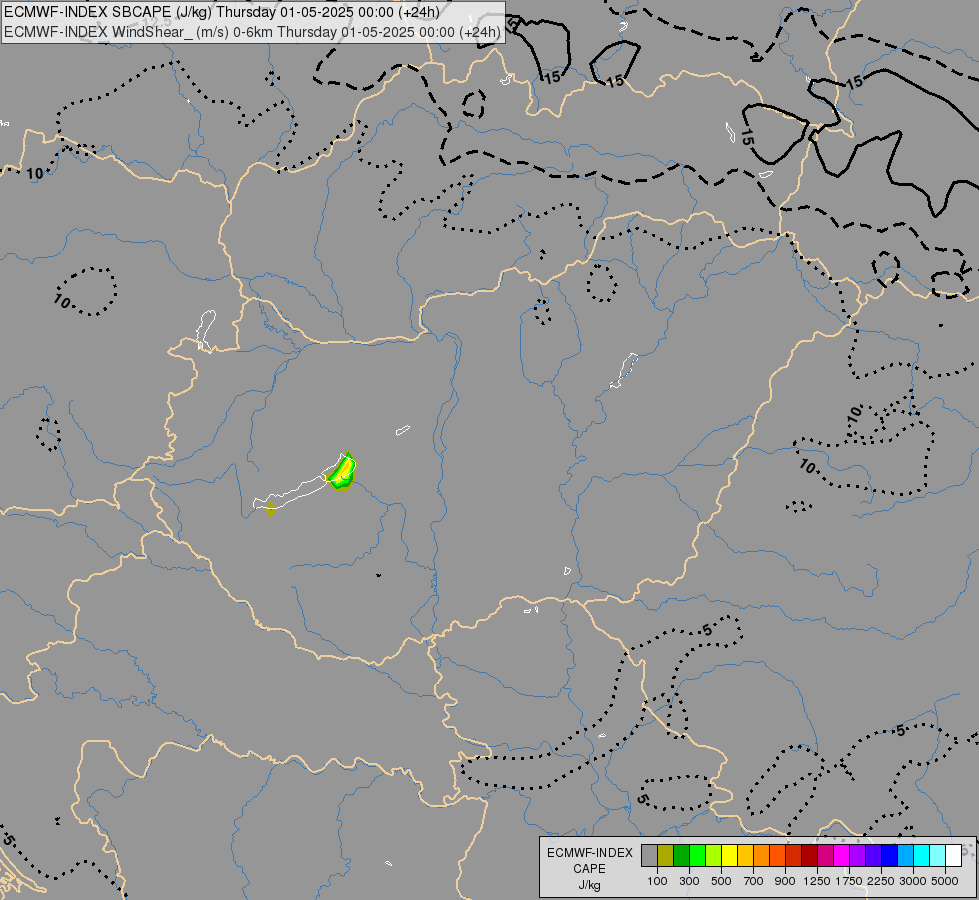Click the pale cyan swatch before 5000
Viewport: 979px width, 900px height.
938,856
